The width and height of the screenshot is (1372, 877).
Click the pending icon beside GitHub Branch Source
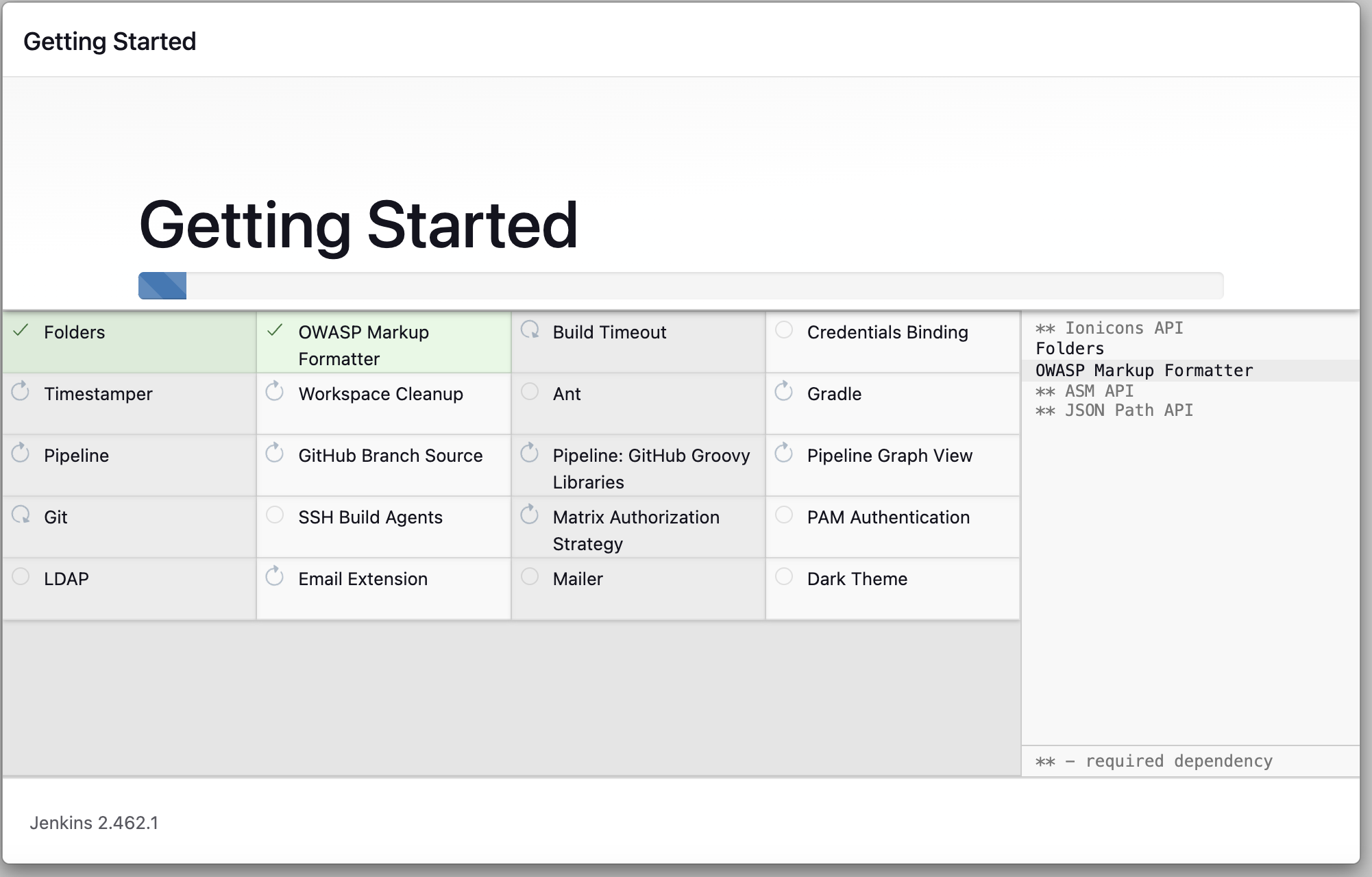pos(275,453)
